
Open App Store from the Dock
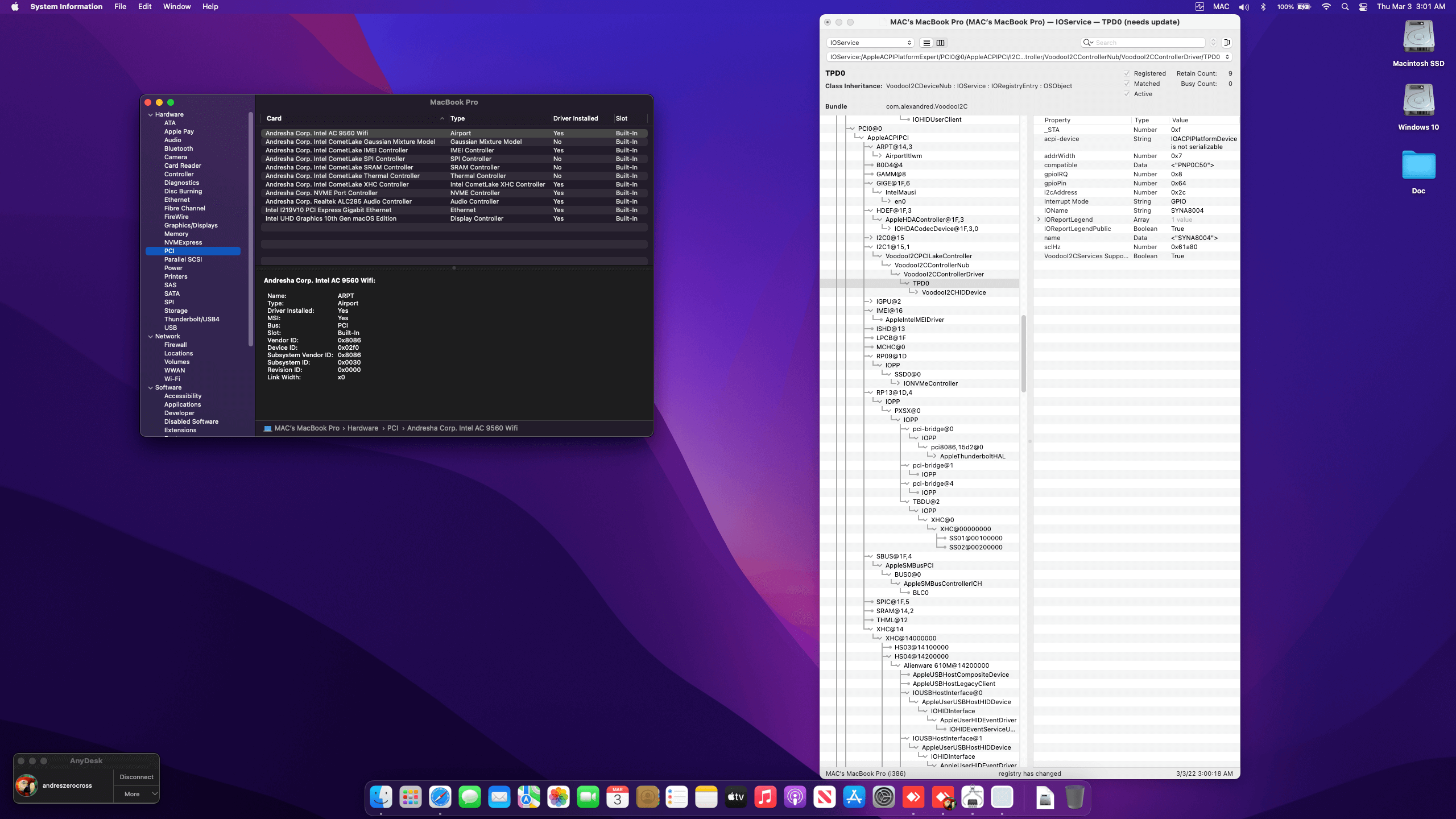point(854,797)
